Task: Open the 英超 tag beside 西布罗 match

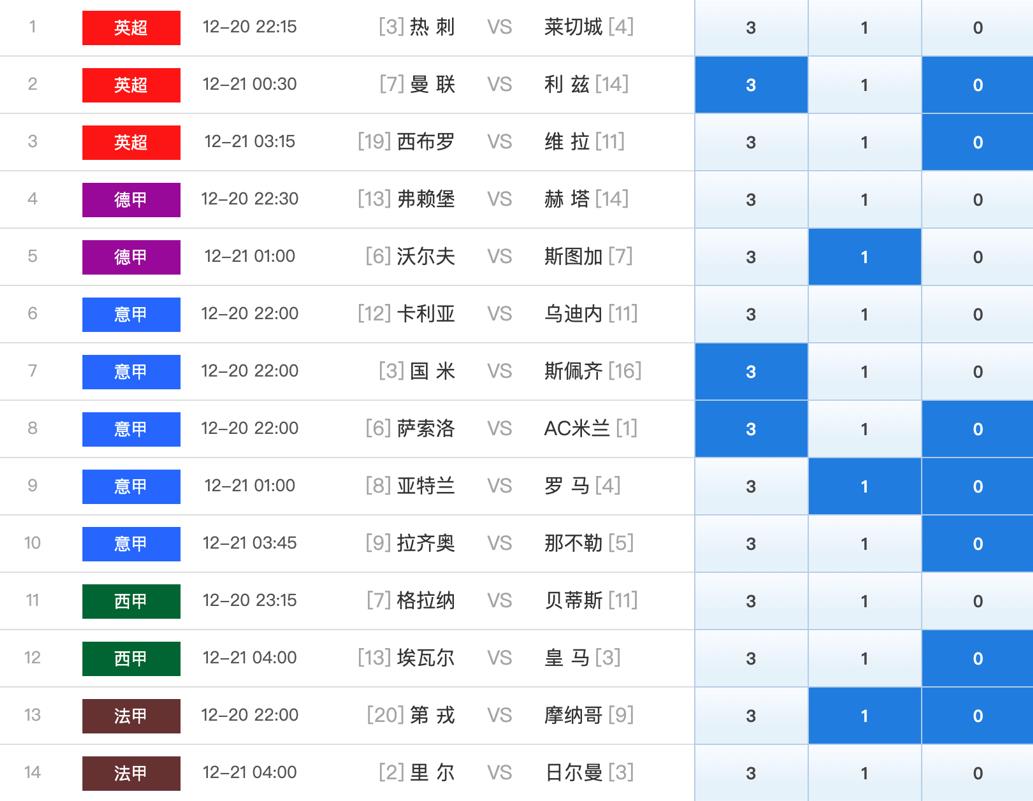Action: (131, 142)
